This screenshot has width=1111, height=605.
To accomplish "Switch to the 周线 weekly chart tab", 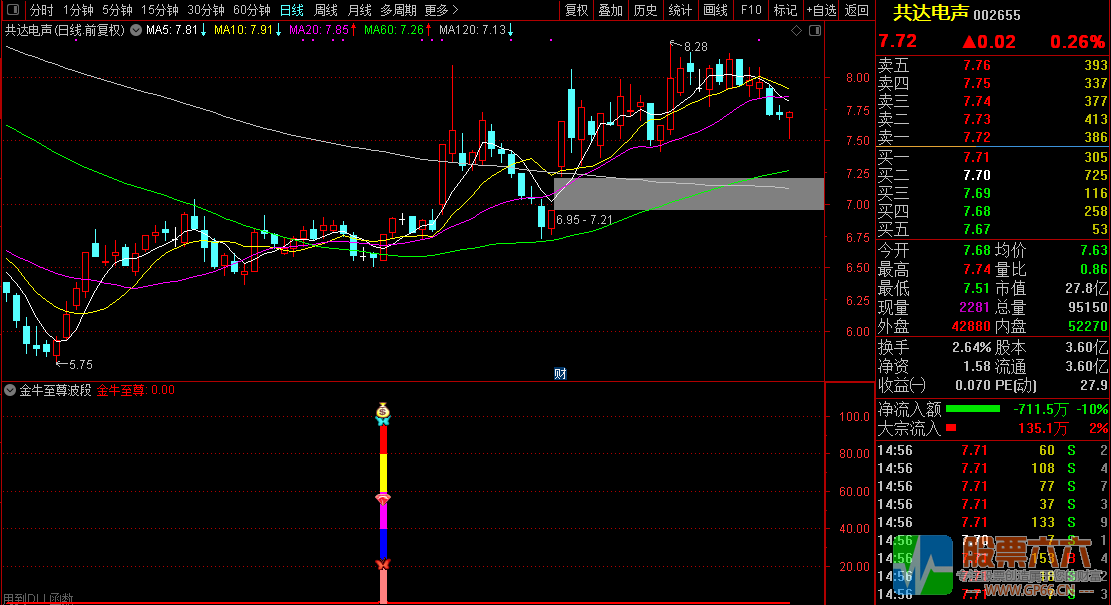I will [326, 10].
